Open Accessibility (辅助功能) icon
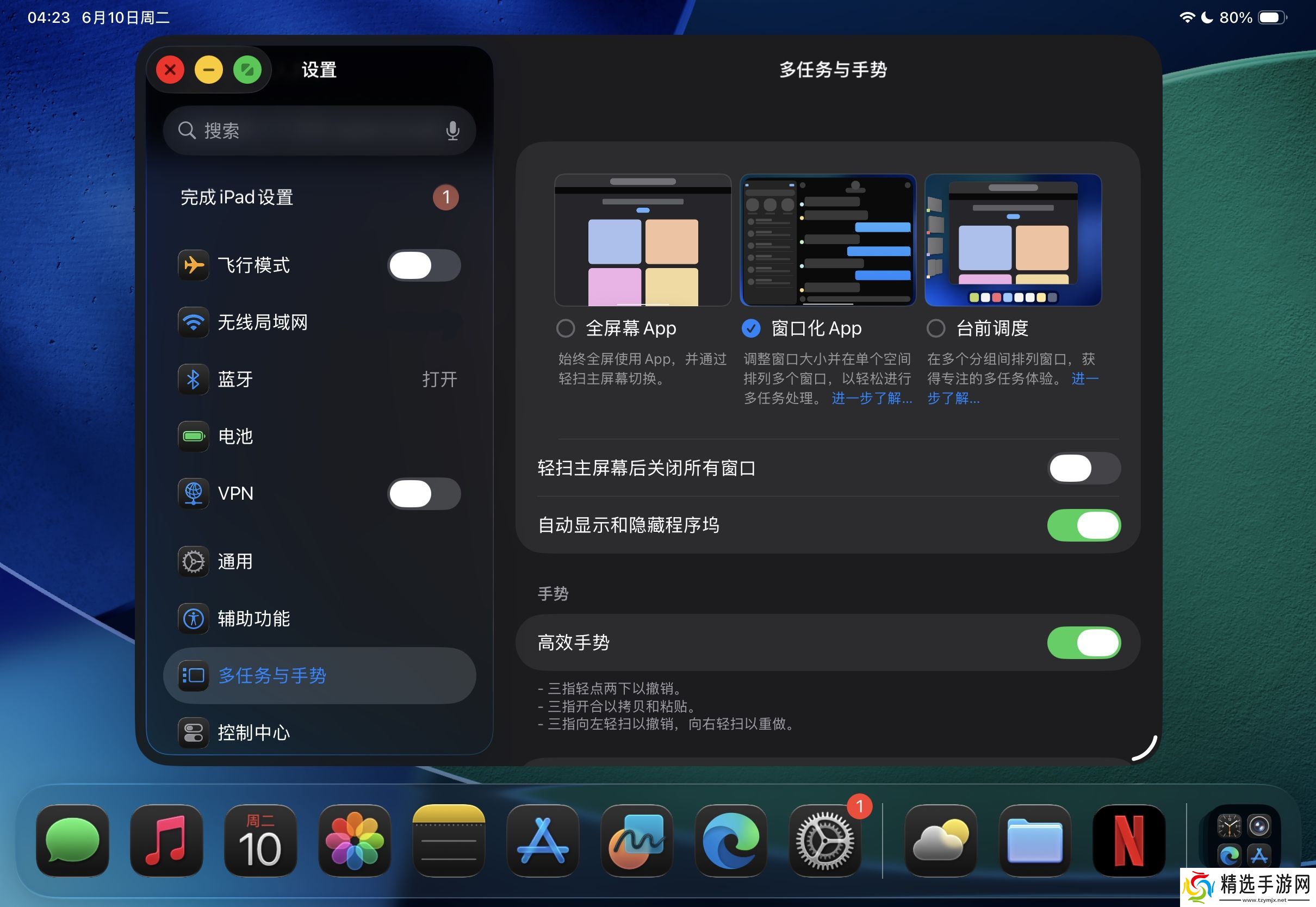 [193, 618]
